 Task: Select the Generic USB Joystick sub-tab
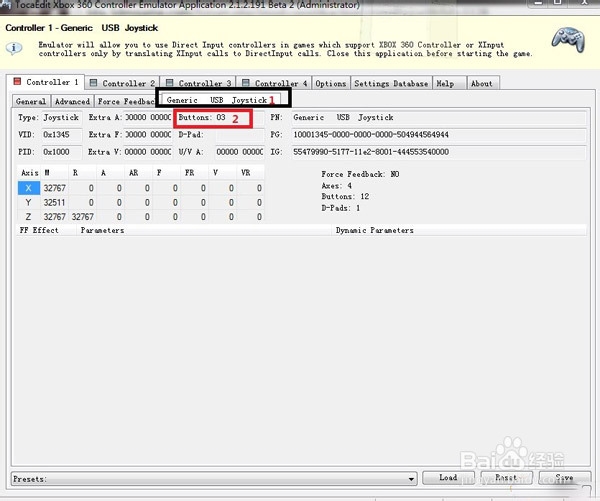pyautogui.click(x=220, y=100)
